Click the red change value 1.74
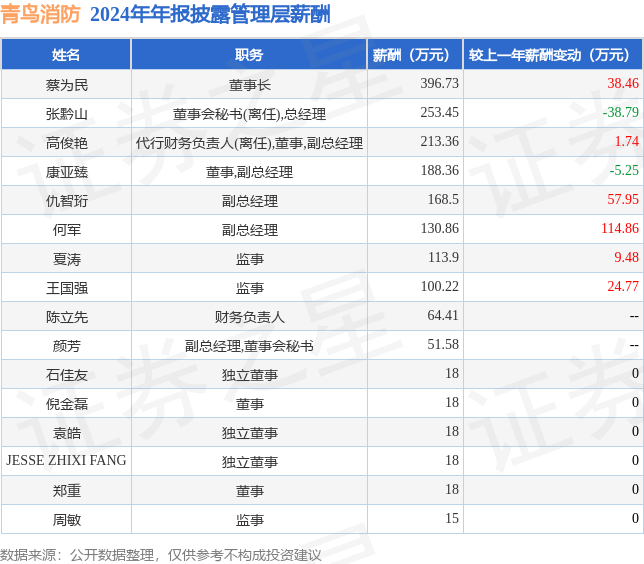Viewport: 644px width, 564px height. pos(627,141)
